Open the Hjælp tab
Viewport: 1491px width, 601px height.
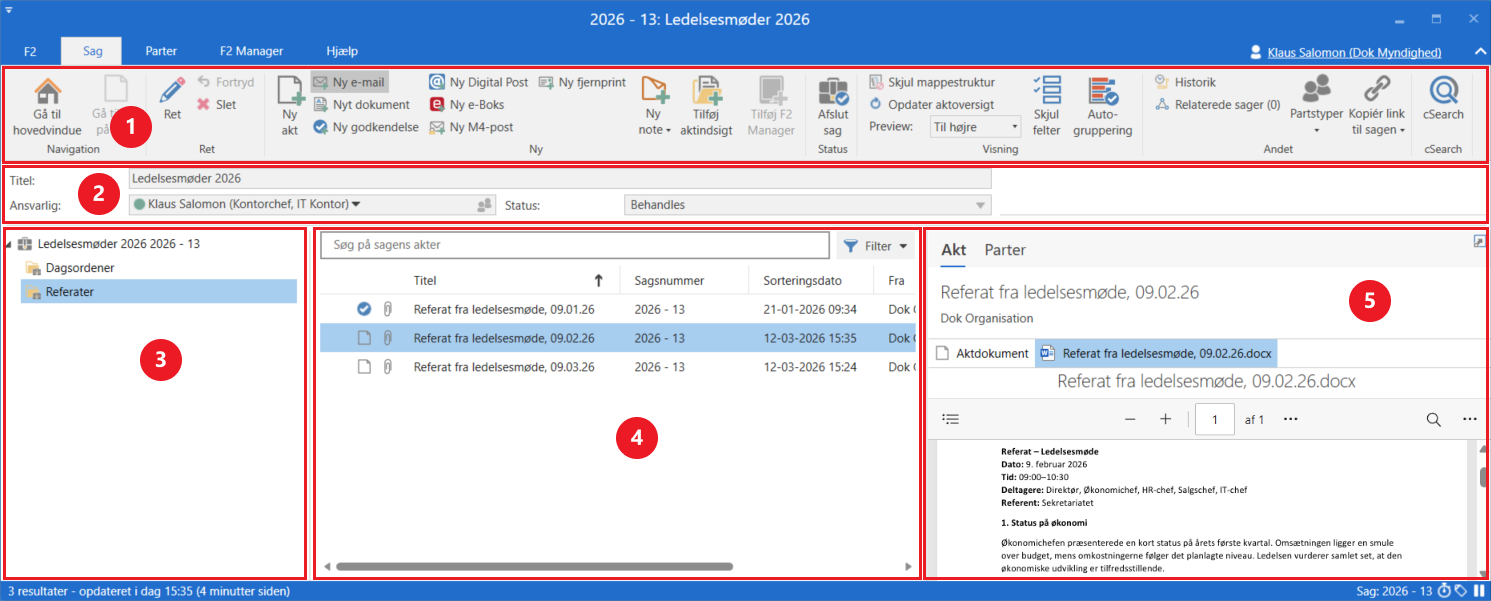(x=342, y=51)
